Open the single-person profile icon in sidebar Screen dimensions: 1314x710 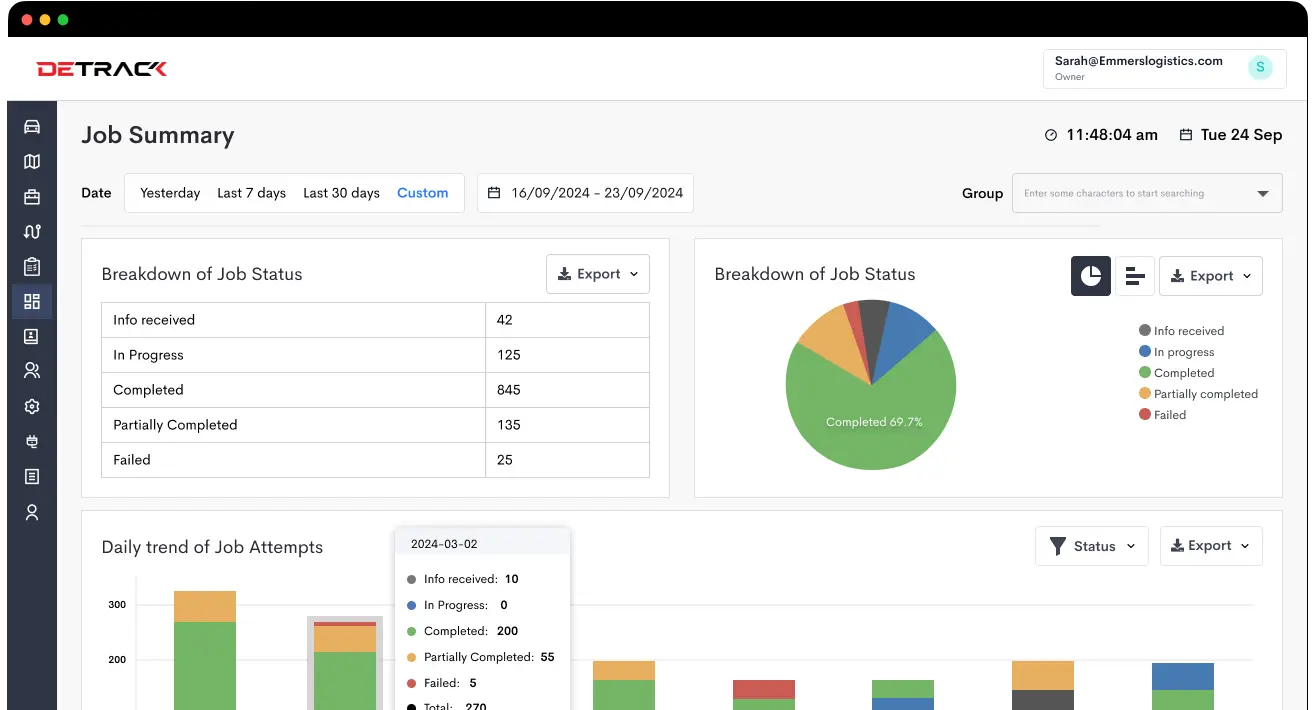tap(32, 512)
